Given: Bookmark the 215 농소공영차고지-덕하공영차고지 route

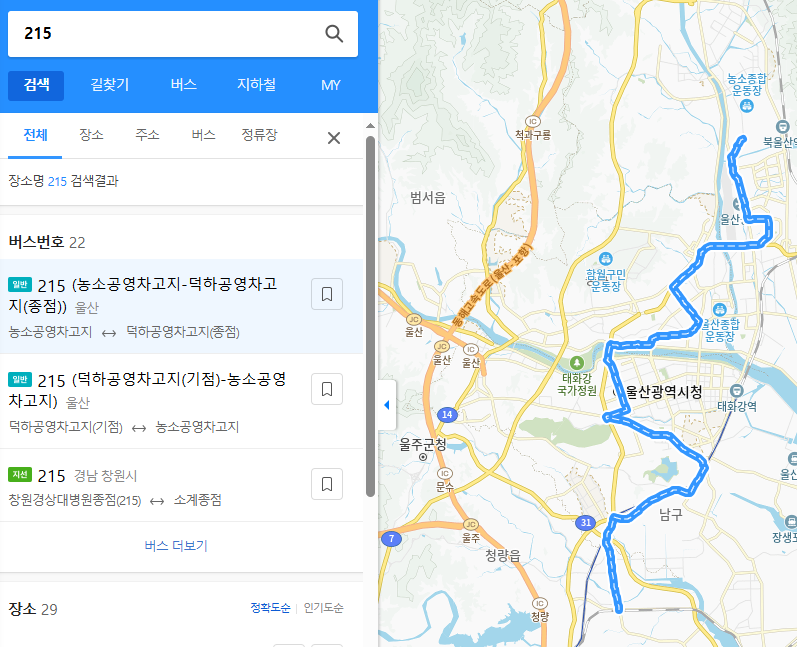Looking at the screenshot, I should click(327, 294).
